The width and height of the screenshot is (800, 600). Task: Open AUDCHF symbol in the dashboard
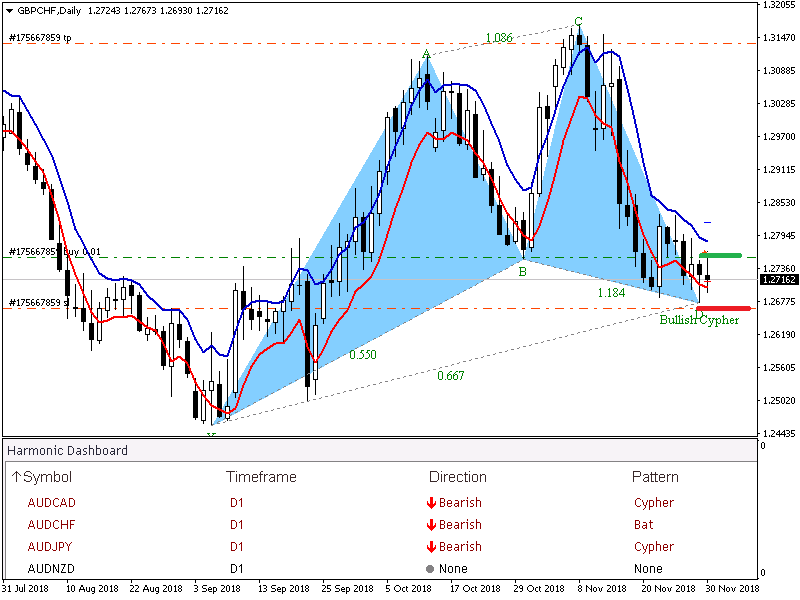pyautogui.click(x=51, y=524)
